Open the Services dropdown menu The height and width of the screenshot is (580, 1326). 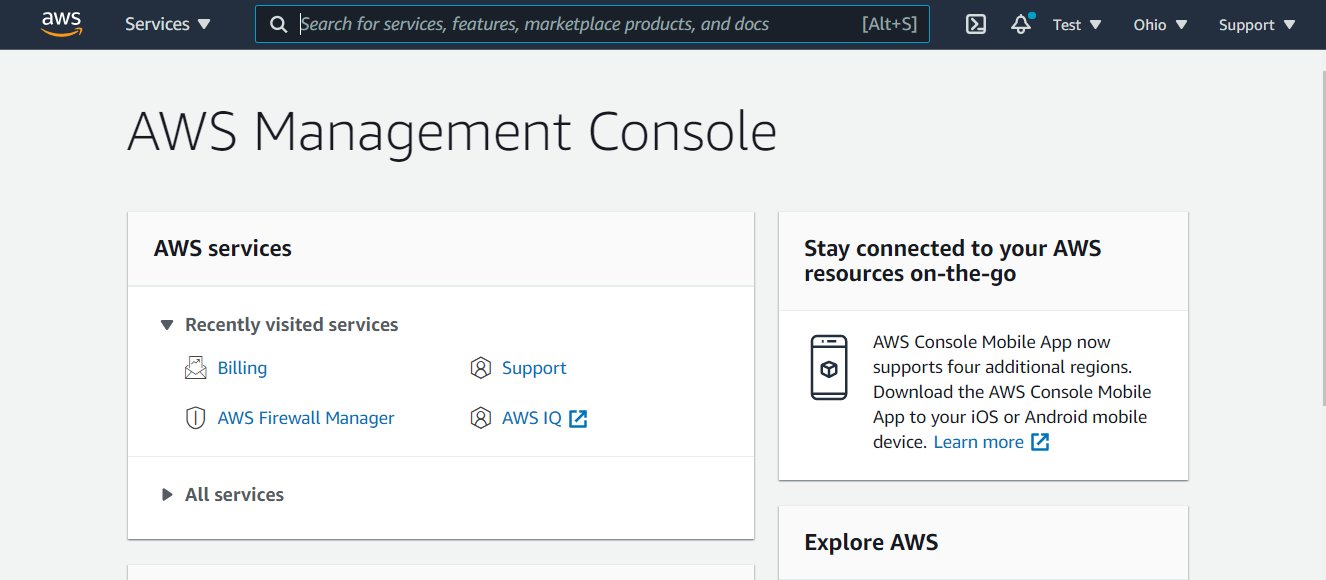[168, 25]
